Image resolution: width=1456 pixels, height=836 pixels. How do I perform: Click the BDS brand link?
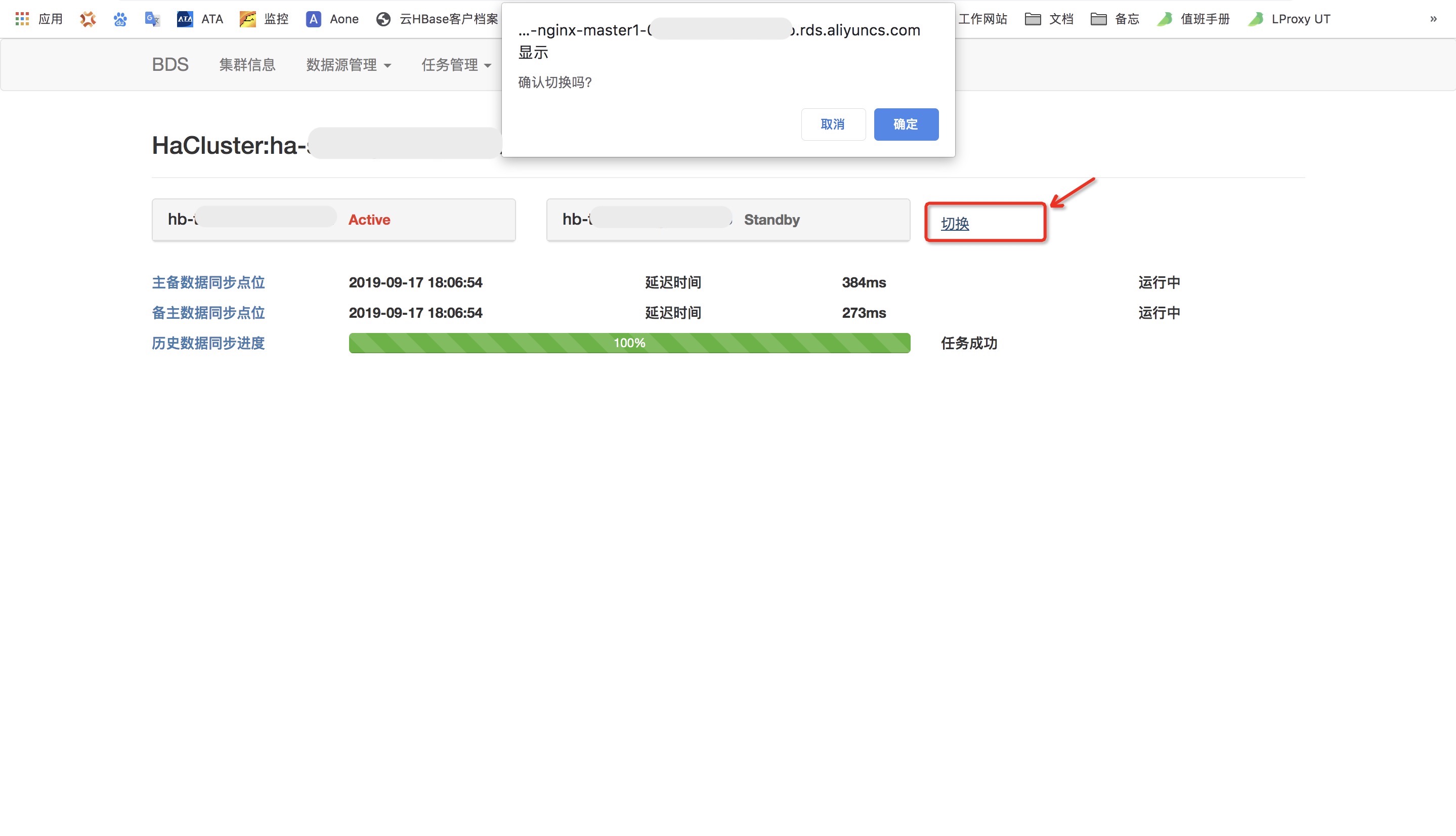coord(170,64)
